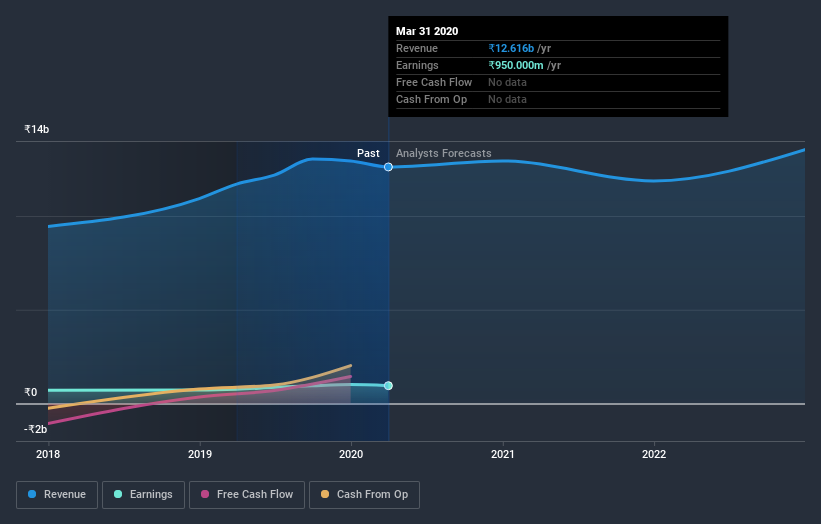Click the ₹0 y-axis label
The width and height of the screenshot is (821, 524).
click(x=31, y=392)
